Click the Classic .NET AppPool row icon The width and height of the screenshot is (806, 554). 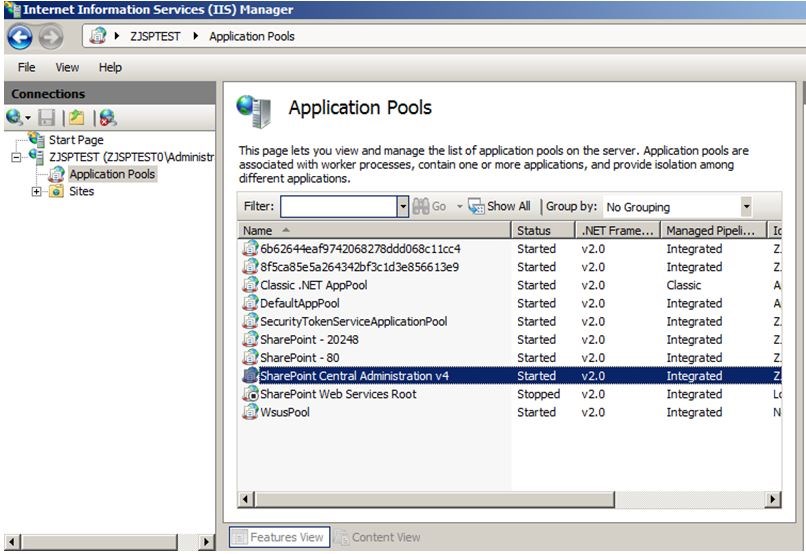(x=250, y=285)
